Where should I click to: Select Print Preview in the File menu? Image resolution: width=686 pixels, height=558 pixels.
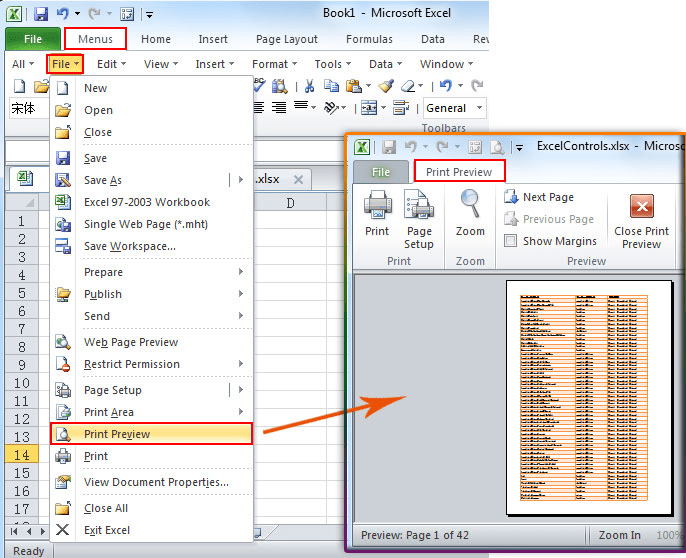point(151,434)
